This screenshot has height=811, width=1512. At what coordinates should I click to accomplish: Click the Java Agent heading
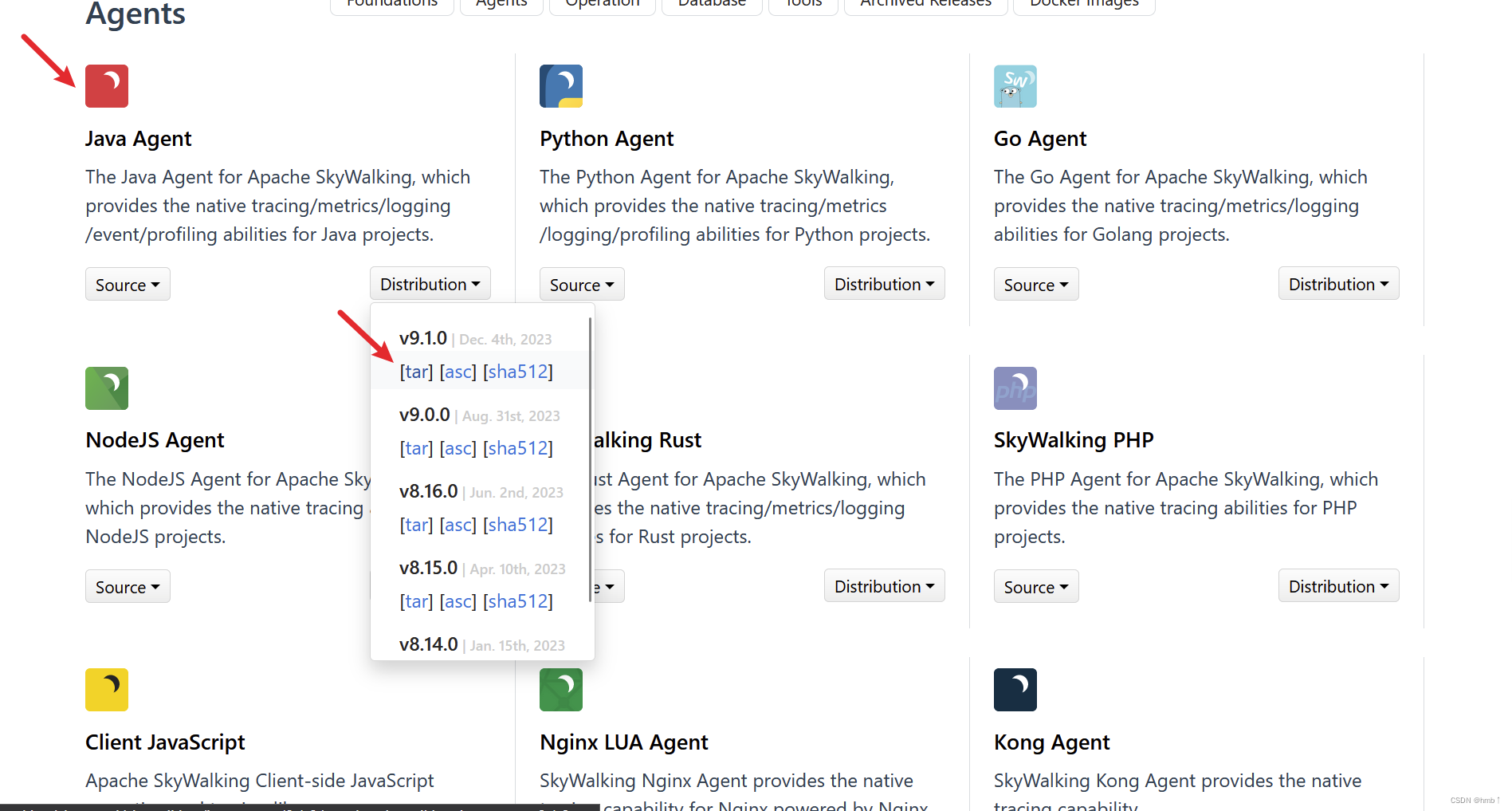point(139,139)
